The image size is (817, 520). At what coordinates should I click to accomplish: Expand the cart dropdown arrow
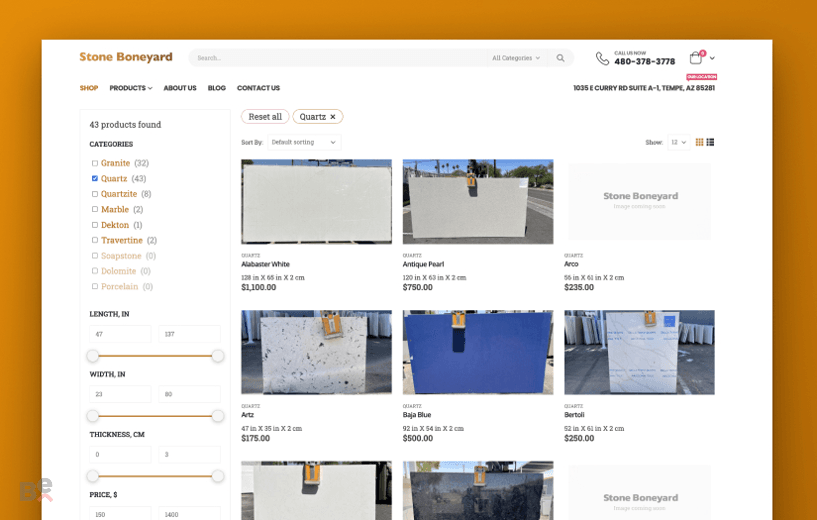click(712, 58)
